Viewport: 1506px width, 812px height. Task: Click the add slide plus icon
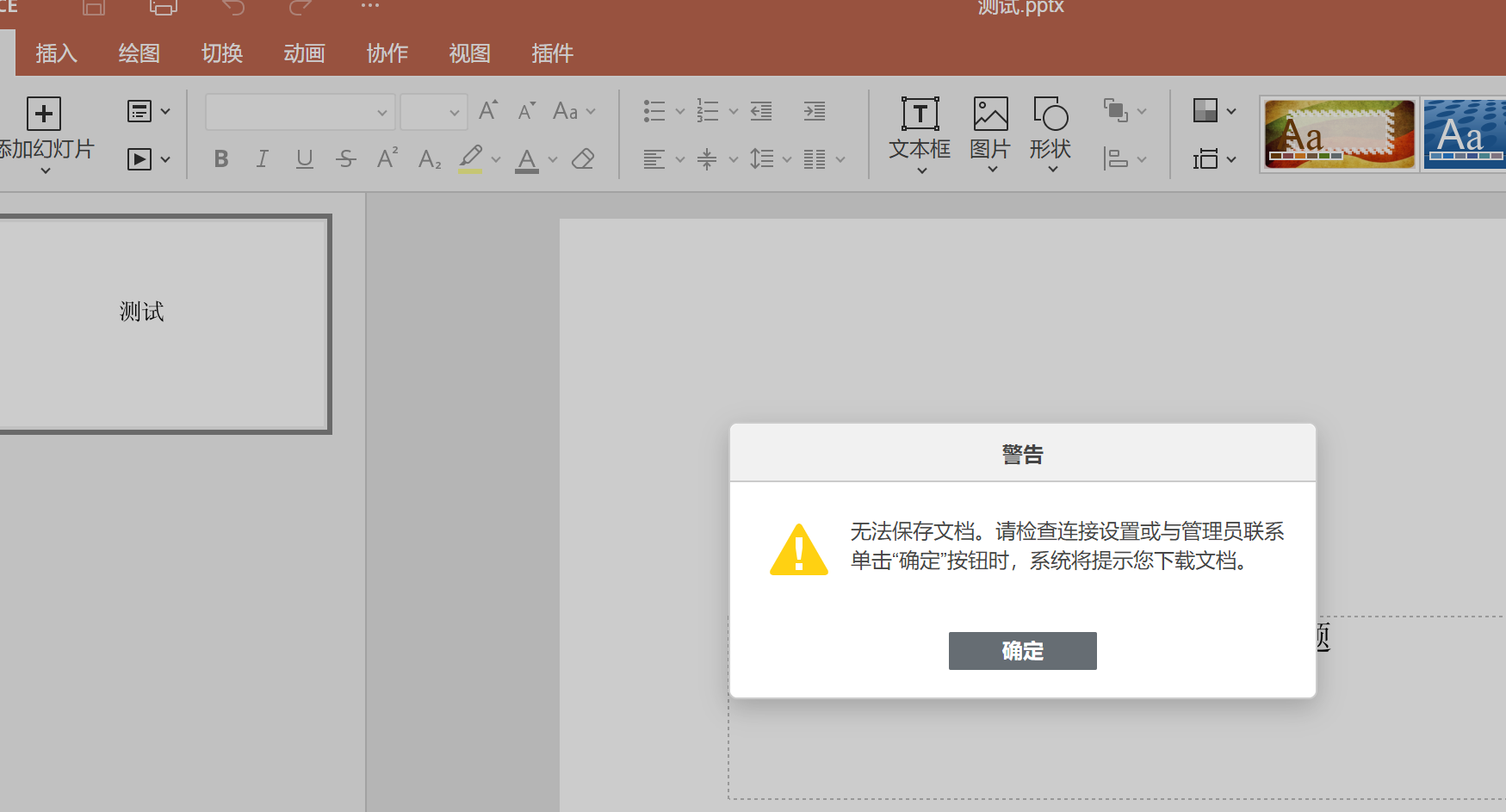[x=44, y=114]
